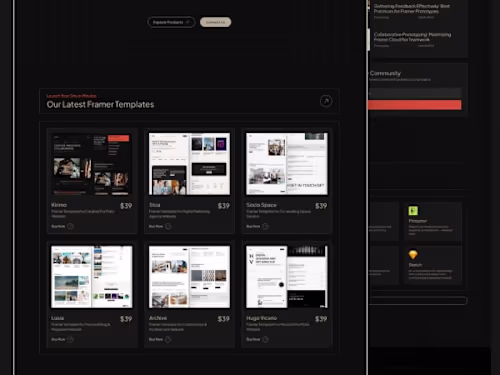
Task: Open the Hugo Vicario template thumbnail
Action: click(x=287, y=277)
